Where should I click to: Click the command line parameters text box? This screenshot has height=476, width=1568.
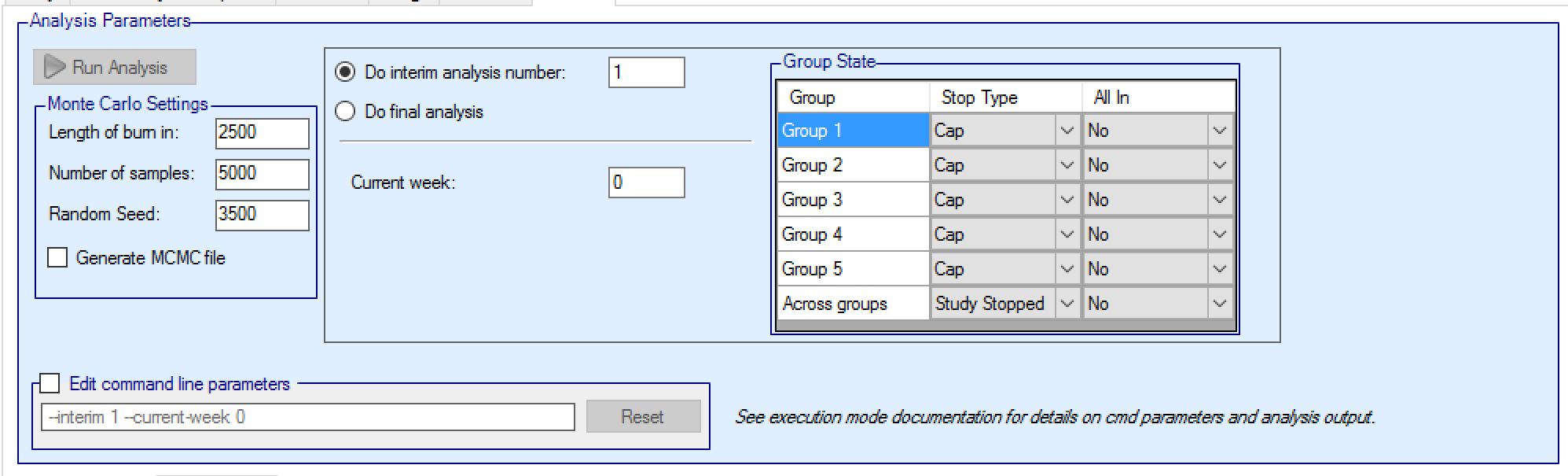[307, 417]
